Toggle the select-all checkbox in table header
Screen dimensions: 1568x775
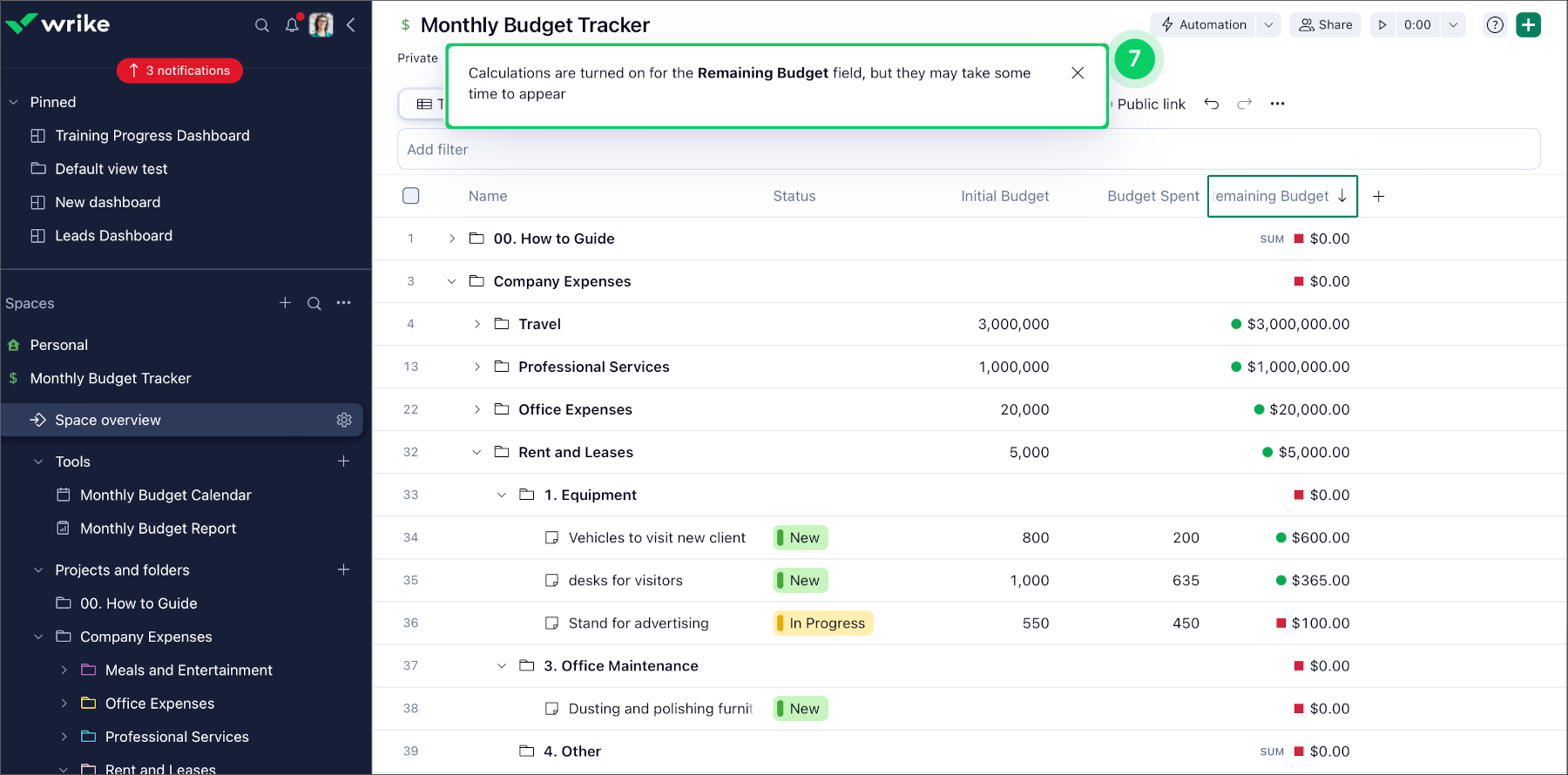[x=411, y=196]
